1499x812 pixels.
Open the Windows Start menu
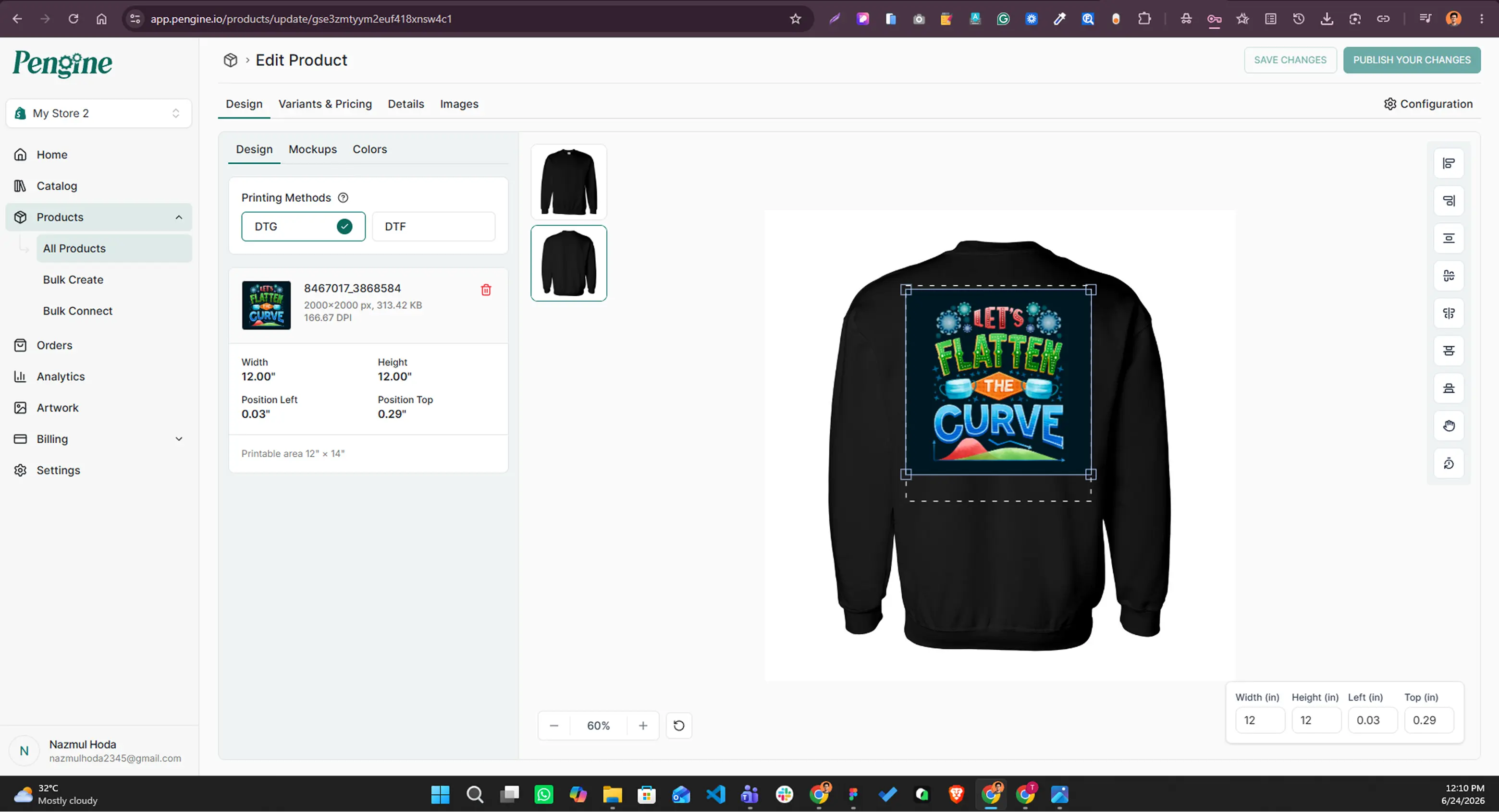441,795
